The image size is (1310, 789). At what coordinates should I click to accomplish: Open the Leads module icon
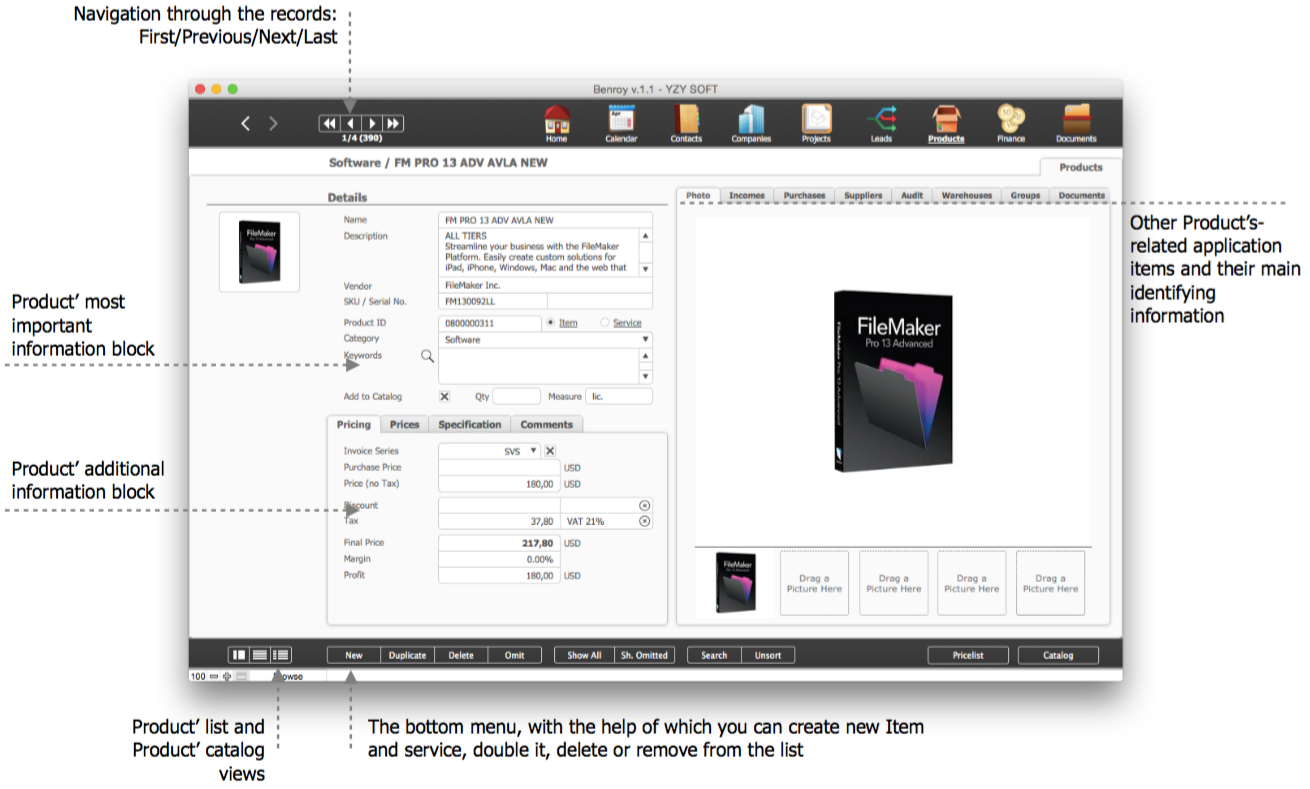pos(881,120)
